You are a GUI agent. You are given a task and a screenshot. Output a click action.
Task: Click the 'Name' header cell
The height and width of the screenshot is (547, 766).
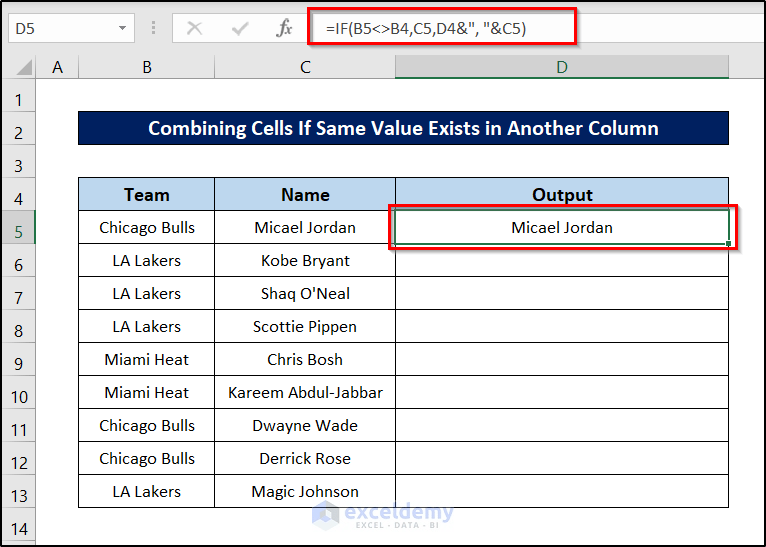[305, 194]
